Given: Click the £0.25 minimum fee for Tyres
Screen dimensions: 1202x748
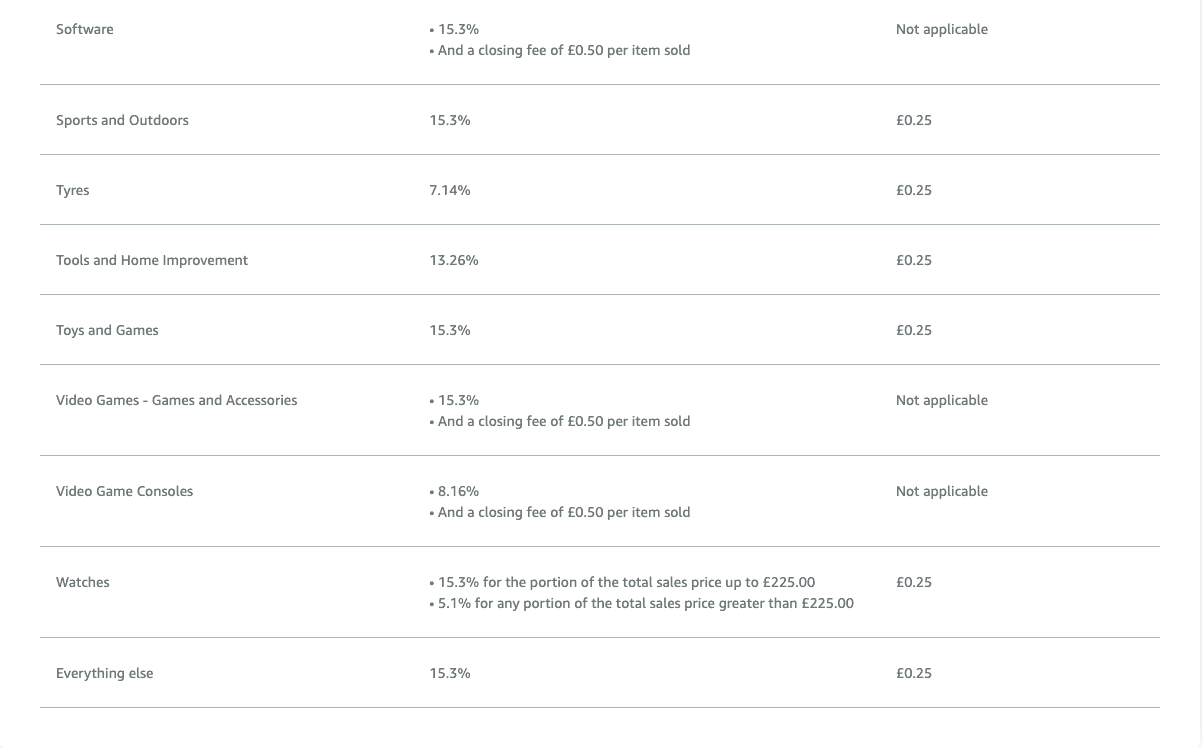Looking at the screenshot, I should click(x=914, y=190).
